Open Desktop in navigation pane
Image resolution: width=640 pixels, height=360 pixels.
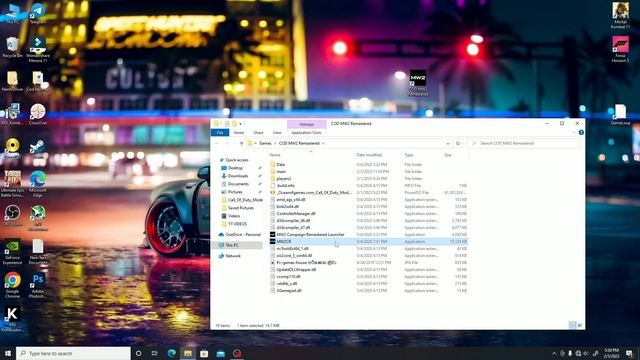(235, 168)
